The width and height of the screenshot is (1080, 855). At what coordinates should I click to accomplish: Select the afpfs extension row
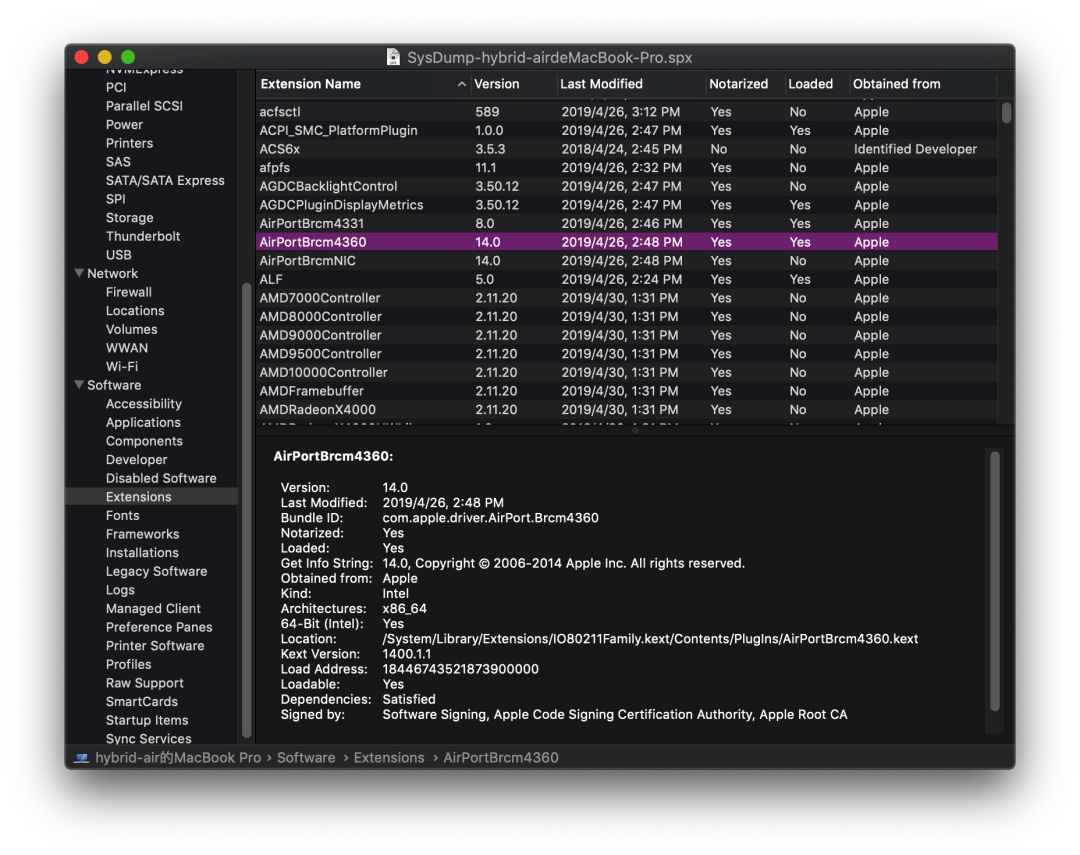click(x=627, y=167)
